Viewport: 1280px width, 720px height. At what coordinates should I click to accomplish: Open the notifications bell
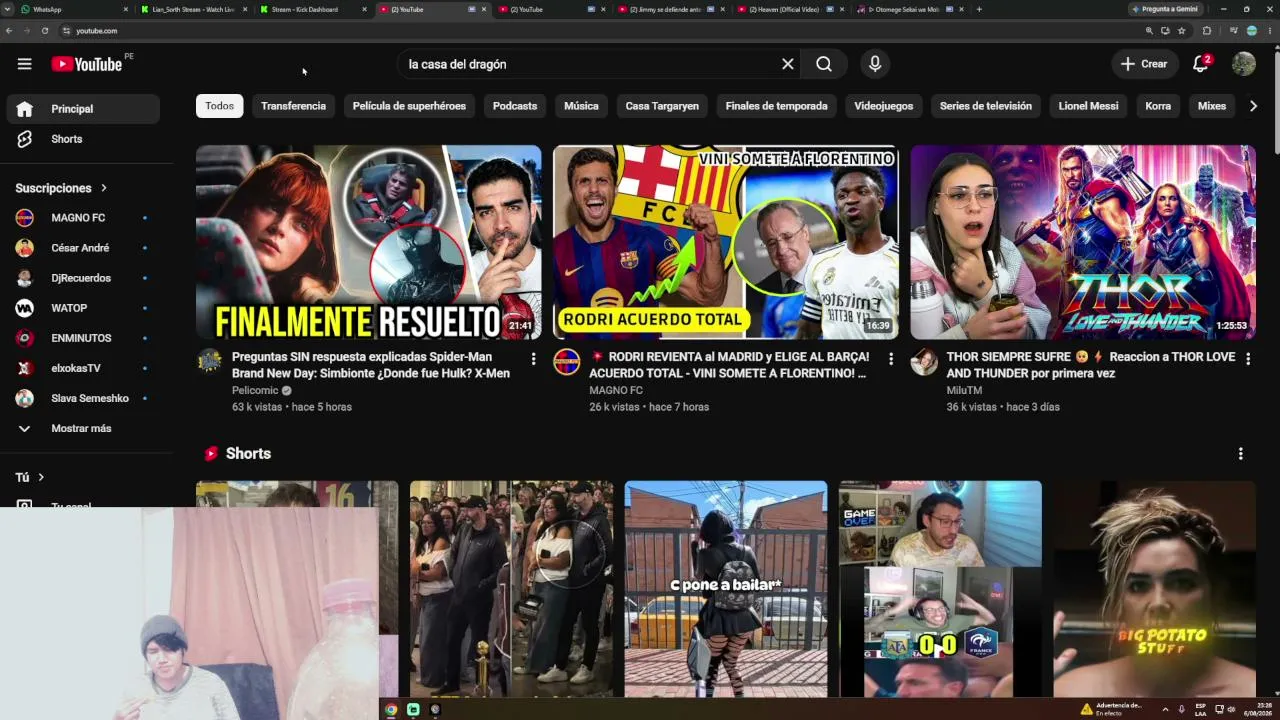1201,64
